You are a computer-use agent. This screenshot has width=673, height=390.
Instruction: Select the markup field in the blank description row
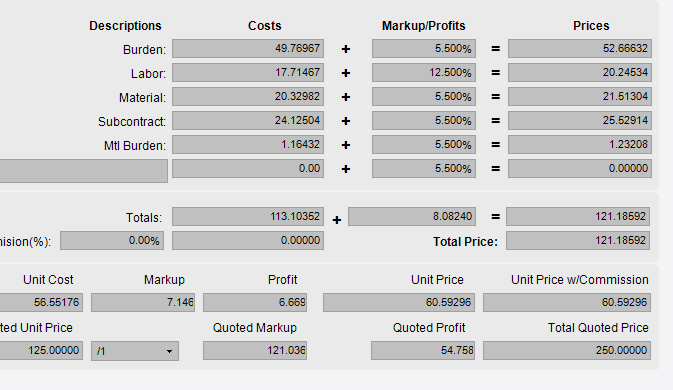[x=424, y=169]
